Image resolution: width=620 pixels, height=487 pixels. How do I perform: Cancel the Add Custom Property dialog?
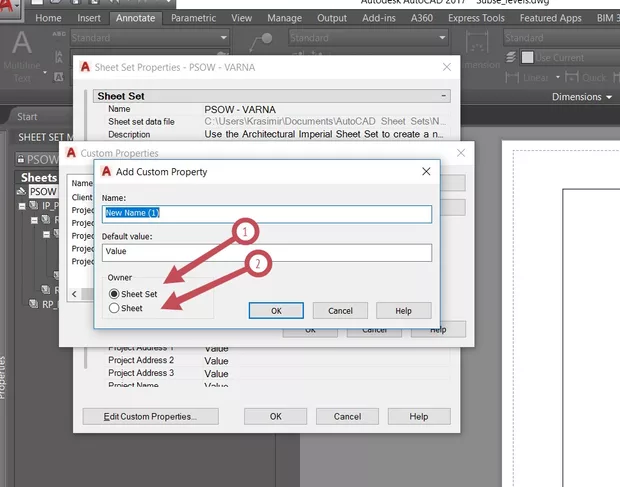tap(340, 311)
